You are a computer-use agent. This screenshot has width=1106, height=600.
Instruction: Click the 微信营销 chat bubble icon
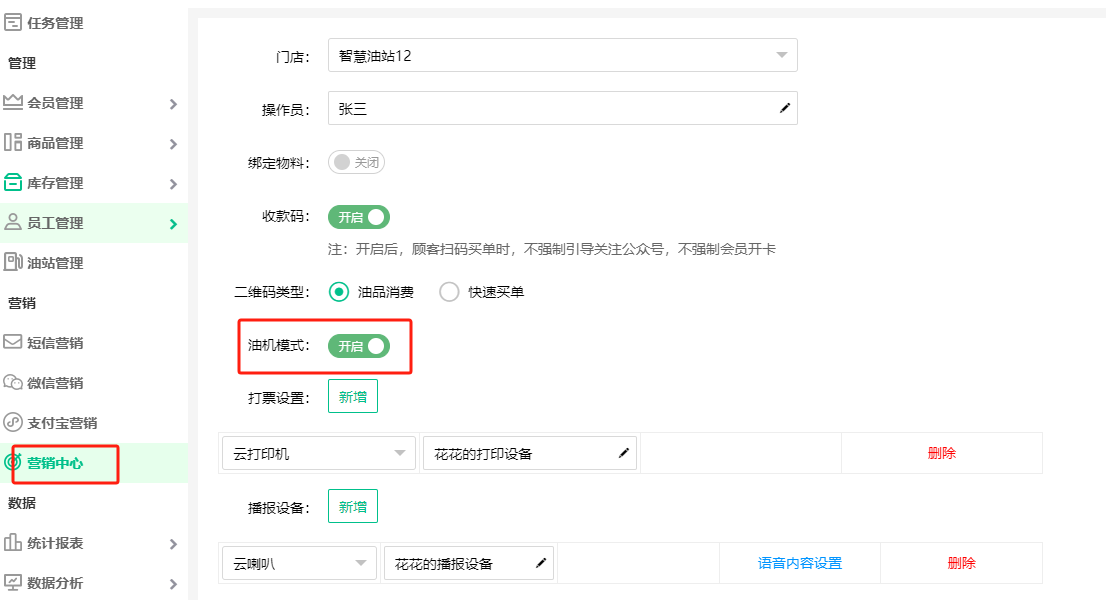(13, 383)
